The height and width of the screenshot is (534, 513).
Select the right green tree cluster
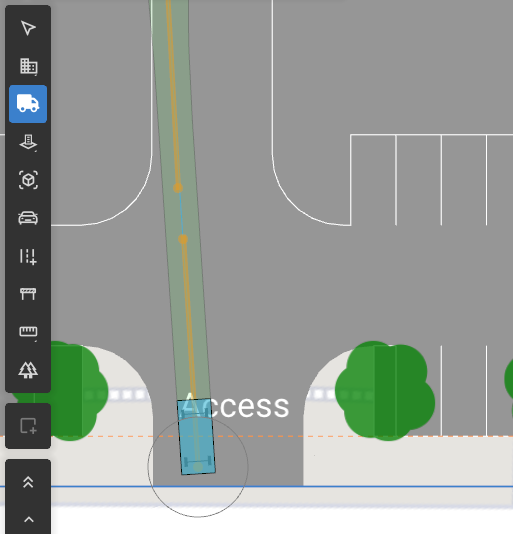385,391
